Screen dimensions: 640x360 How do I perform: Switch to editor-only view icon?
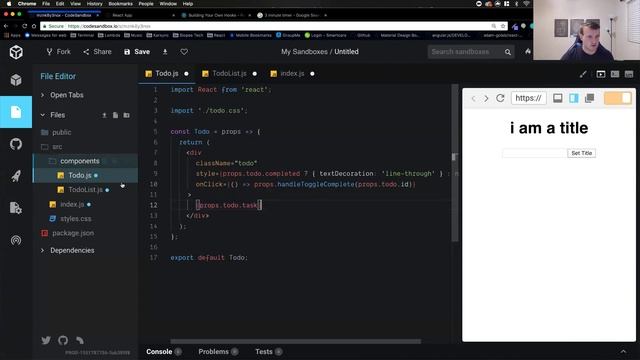[x=629, y=74]
